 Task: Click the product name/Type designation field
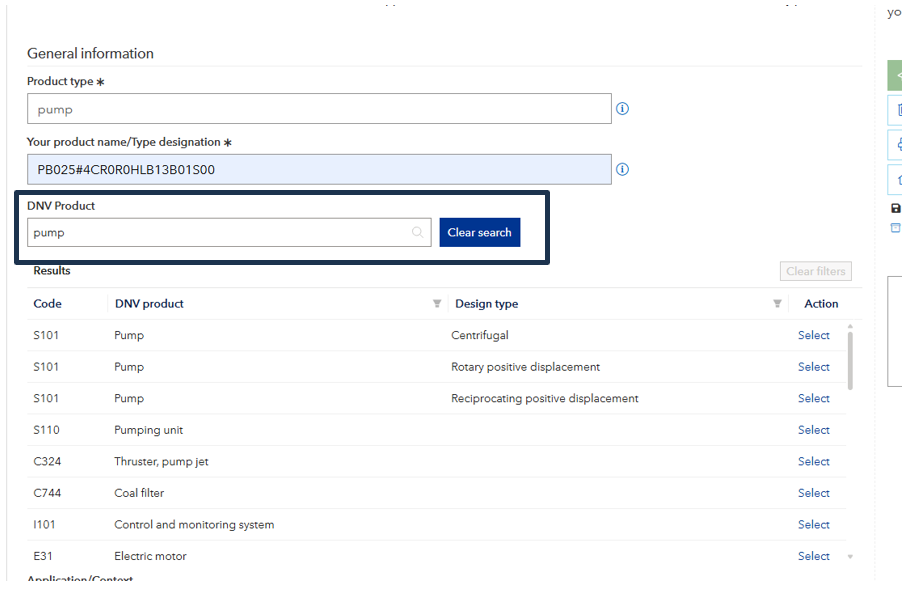(318, 169)
